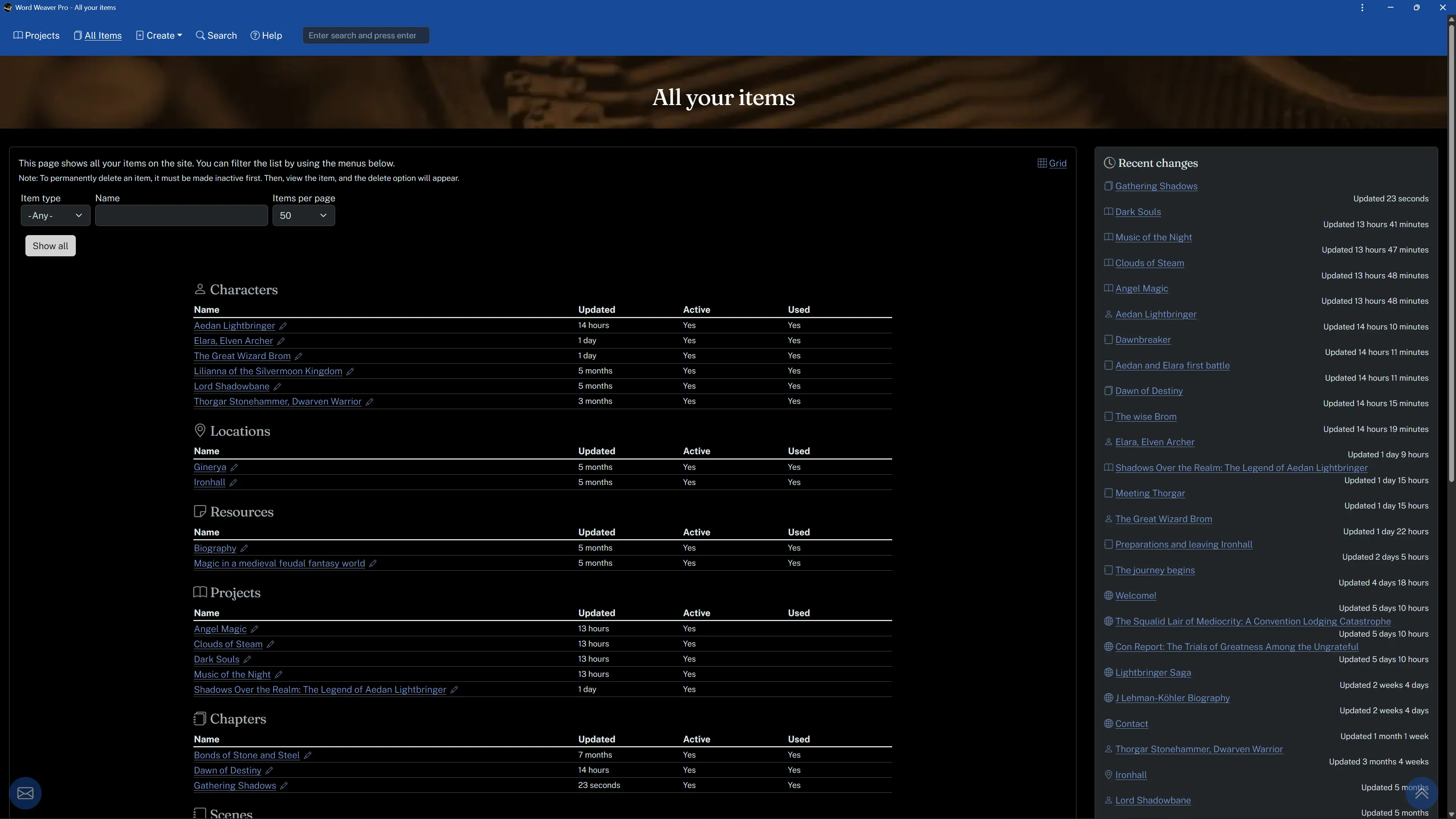The height and width of the screenshot is (819, 1456).
Task: Click edit pencil for Bonds of Stone and Steel
Action: point(308,756)
